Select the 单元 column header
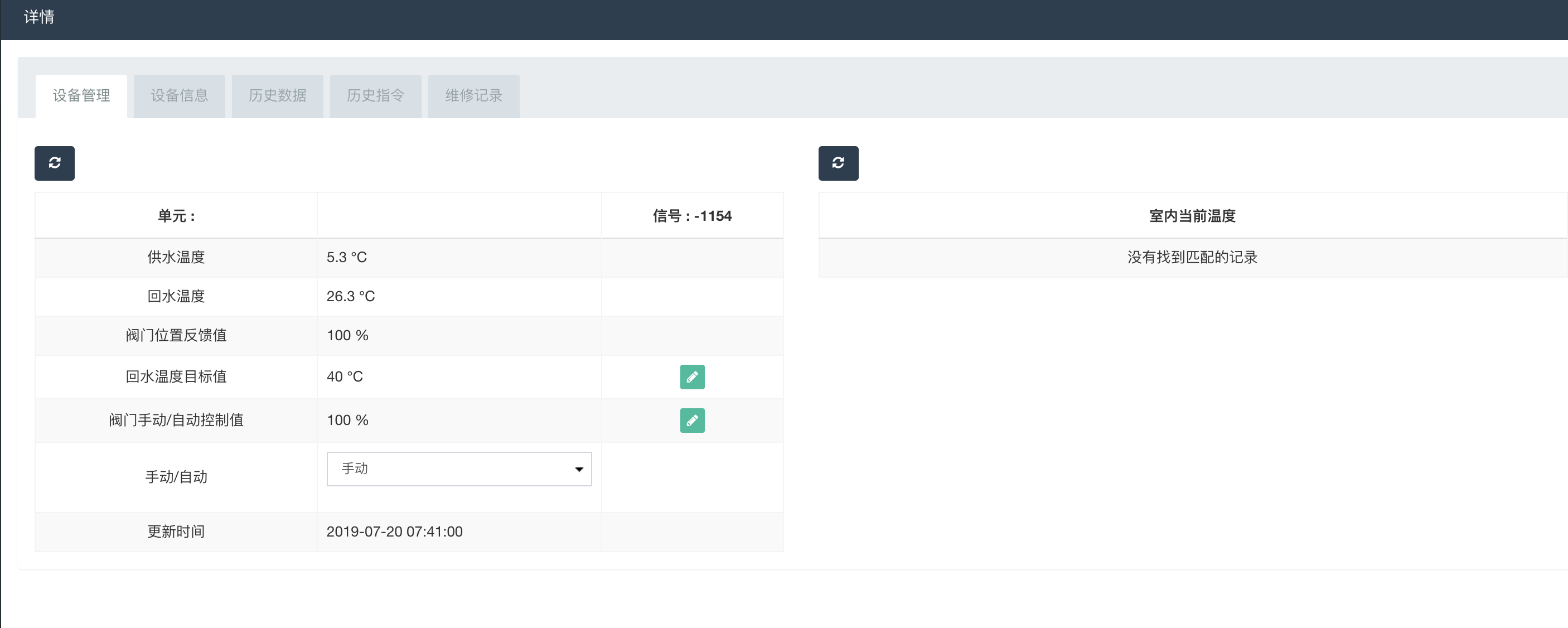The width and height of the screenshot is (1568, 628). coord(176,216)
